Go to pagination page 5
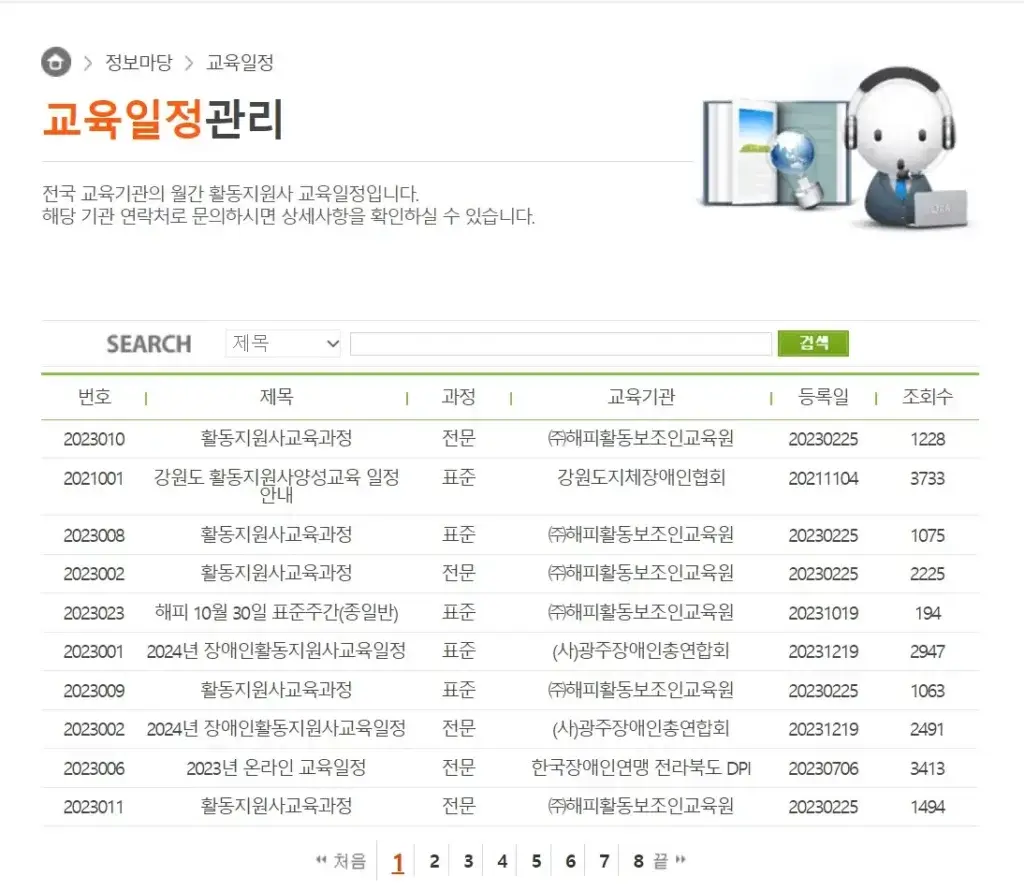This screenshot has height=891, width=1024. click(536, 862)
